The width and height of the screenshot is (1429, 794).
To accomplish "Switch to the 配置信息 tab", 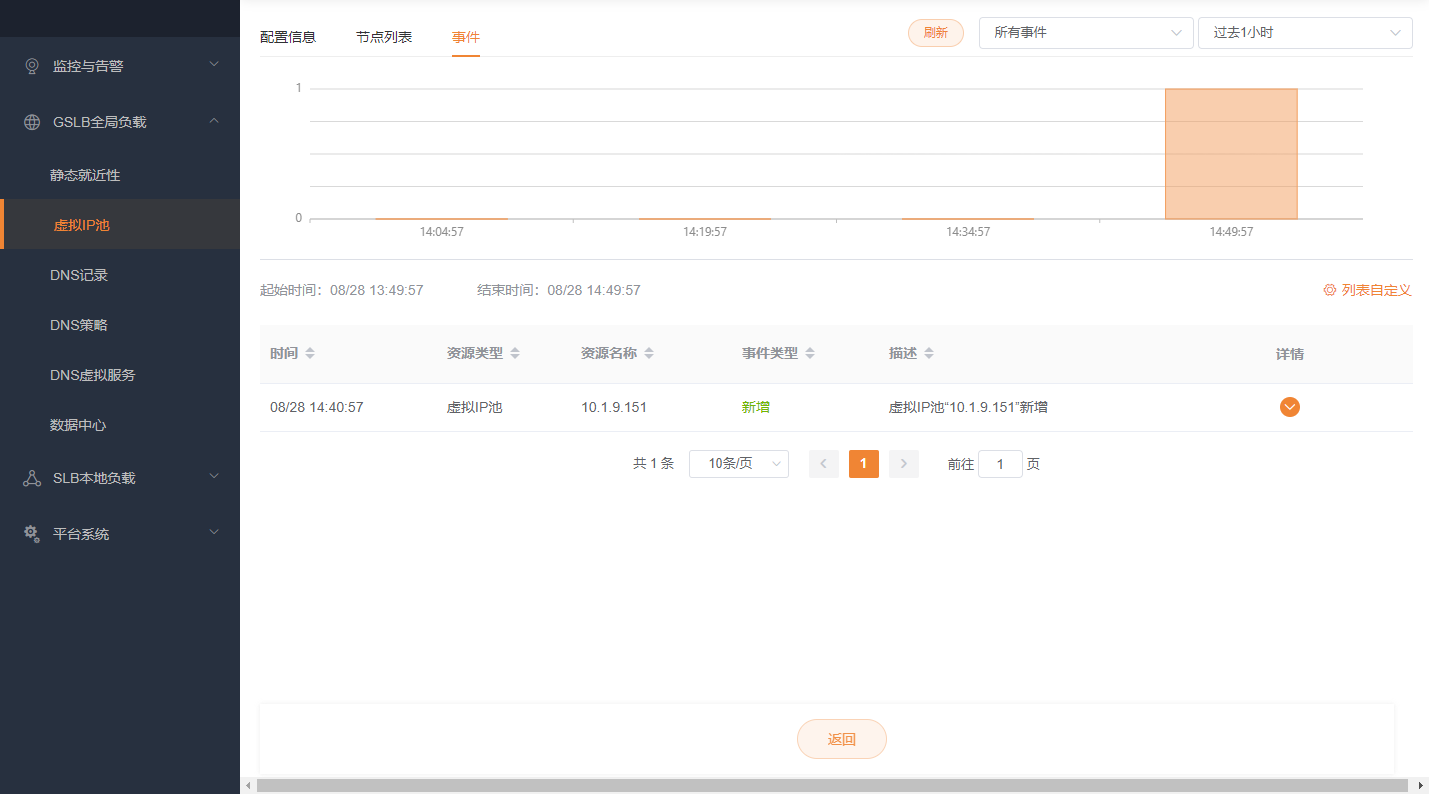I will click(288, 37).
